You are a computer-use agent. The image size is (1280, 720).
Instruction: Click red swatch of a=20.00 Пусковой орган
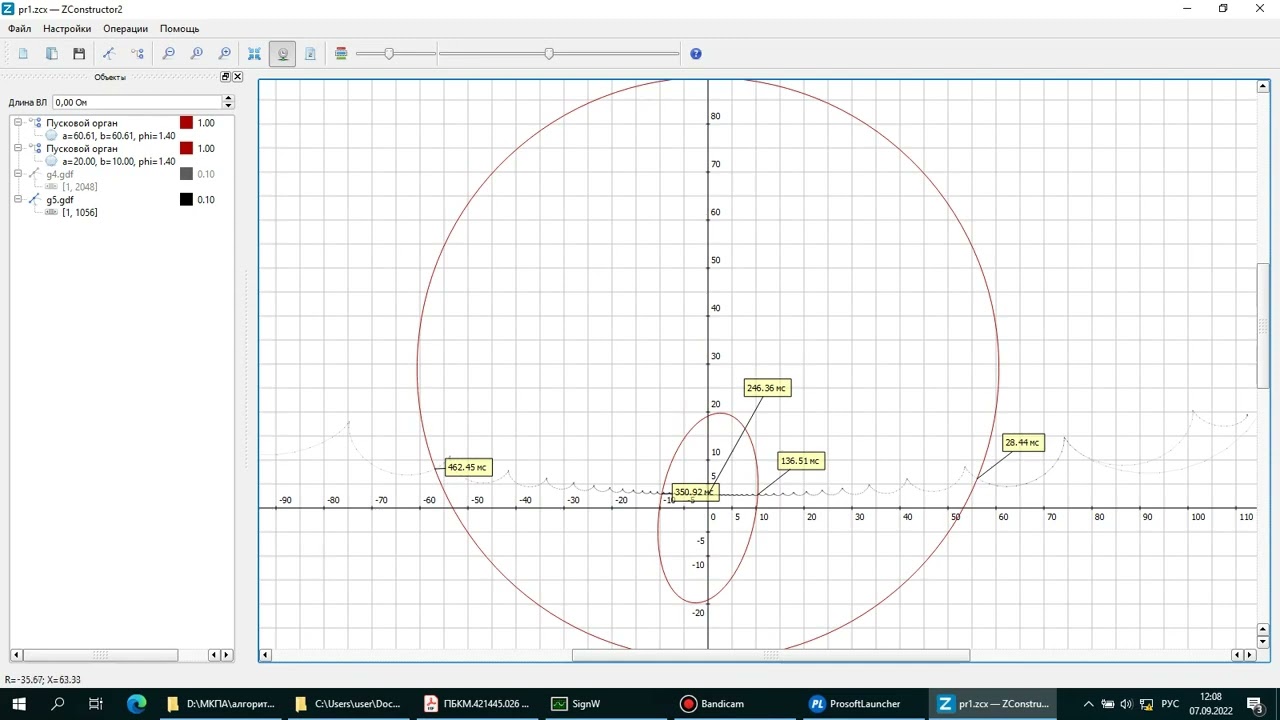click(x=186, y=148)
